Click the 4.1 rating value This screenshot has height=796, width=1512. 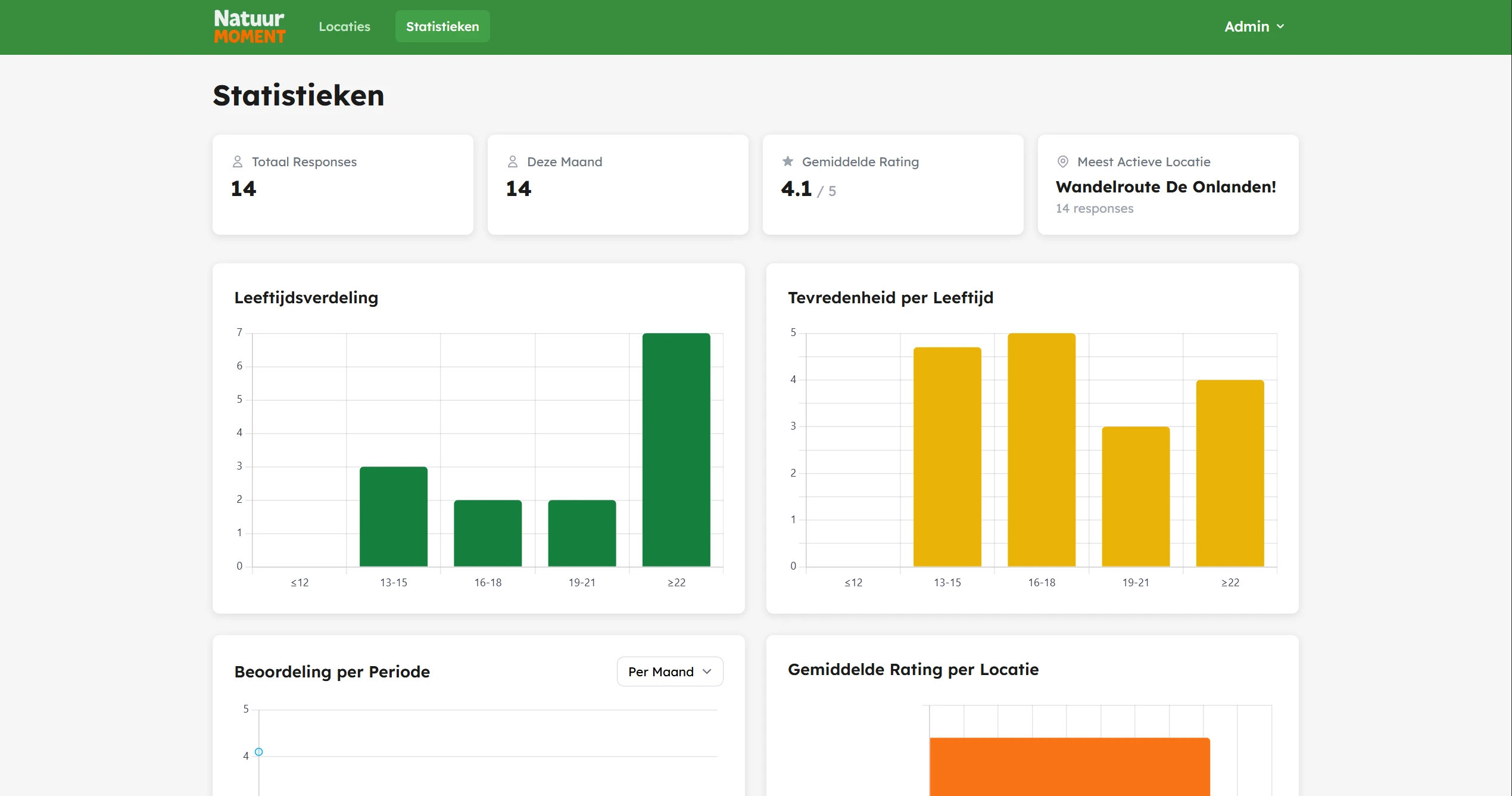click(795, 189)
